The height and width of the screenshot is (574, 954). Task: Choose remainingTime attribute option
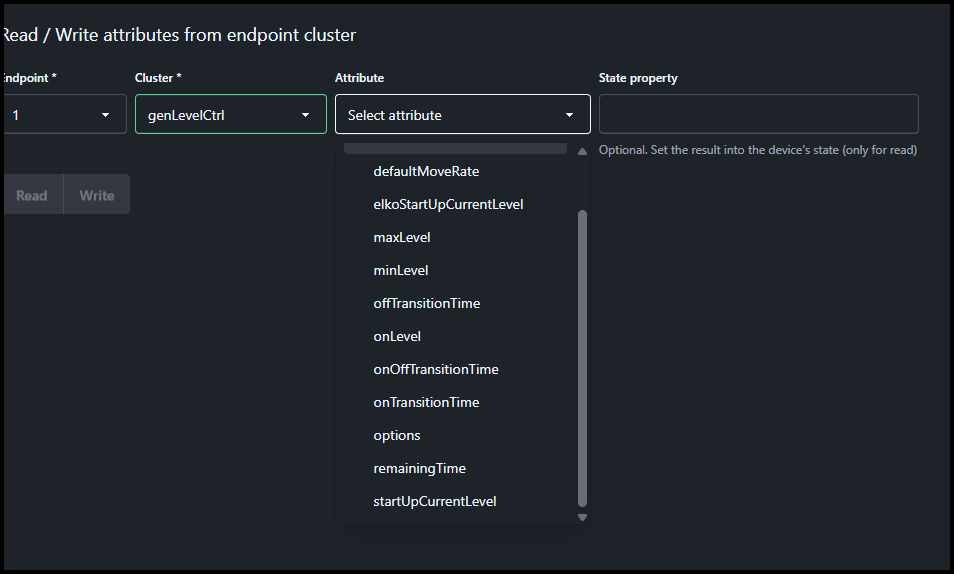point(420,468)
